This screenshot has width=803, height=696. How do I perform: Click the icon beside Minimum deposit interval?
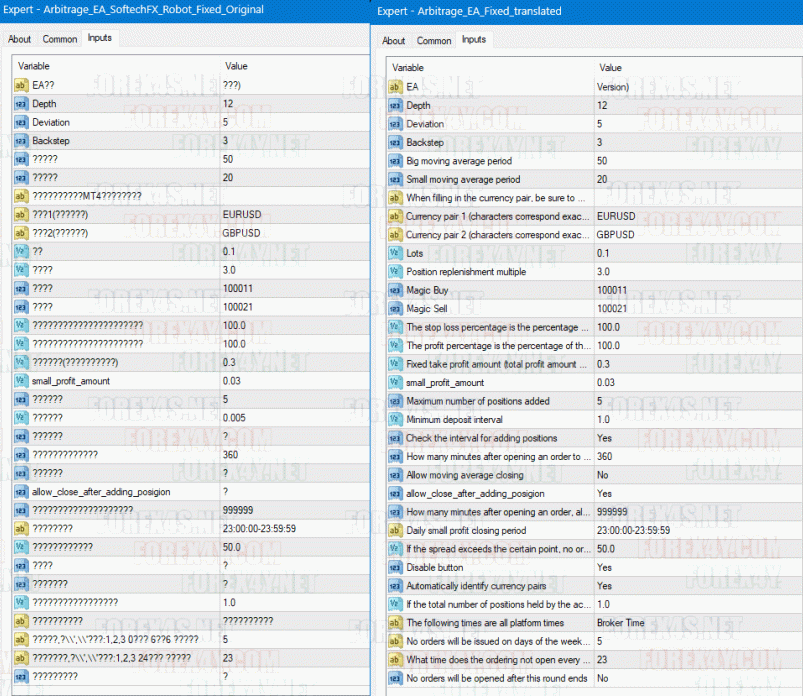pos(395,420)
